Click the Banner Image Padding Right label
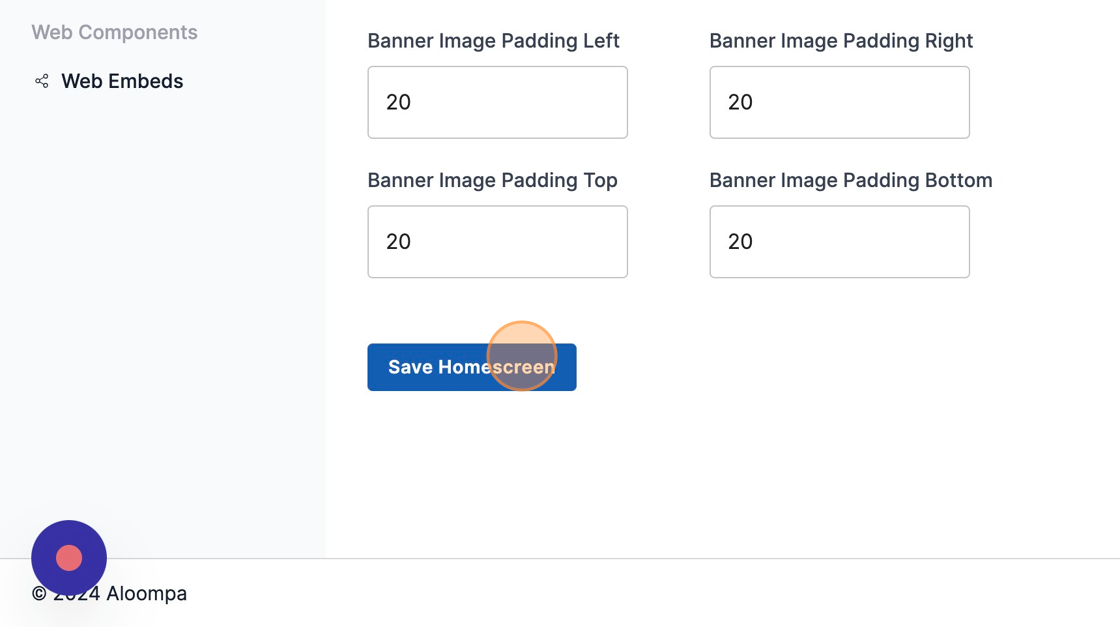 841,41
